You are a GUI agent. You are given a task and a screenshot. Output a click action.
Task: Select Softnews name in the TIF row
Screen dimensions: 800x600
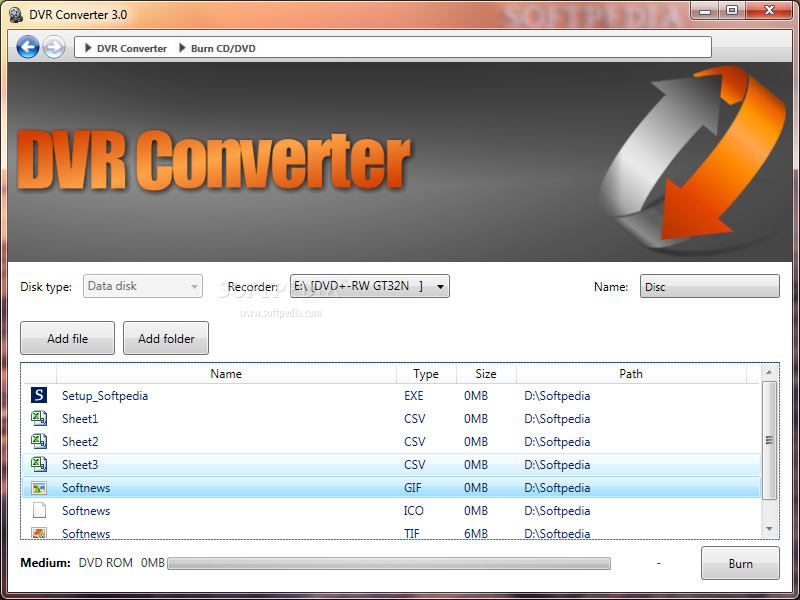(x=86, y=533)
